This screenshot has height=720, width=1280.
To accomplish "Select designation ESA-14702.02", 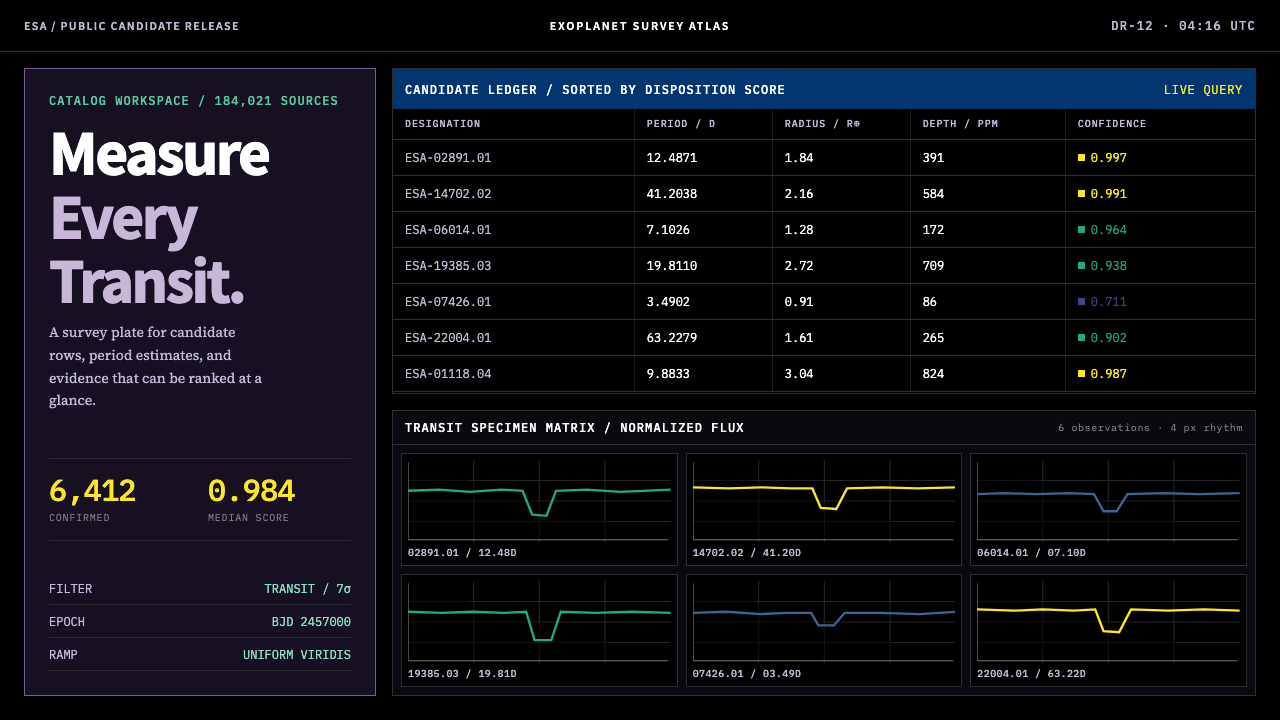I will 448,194.
